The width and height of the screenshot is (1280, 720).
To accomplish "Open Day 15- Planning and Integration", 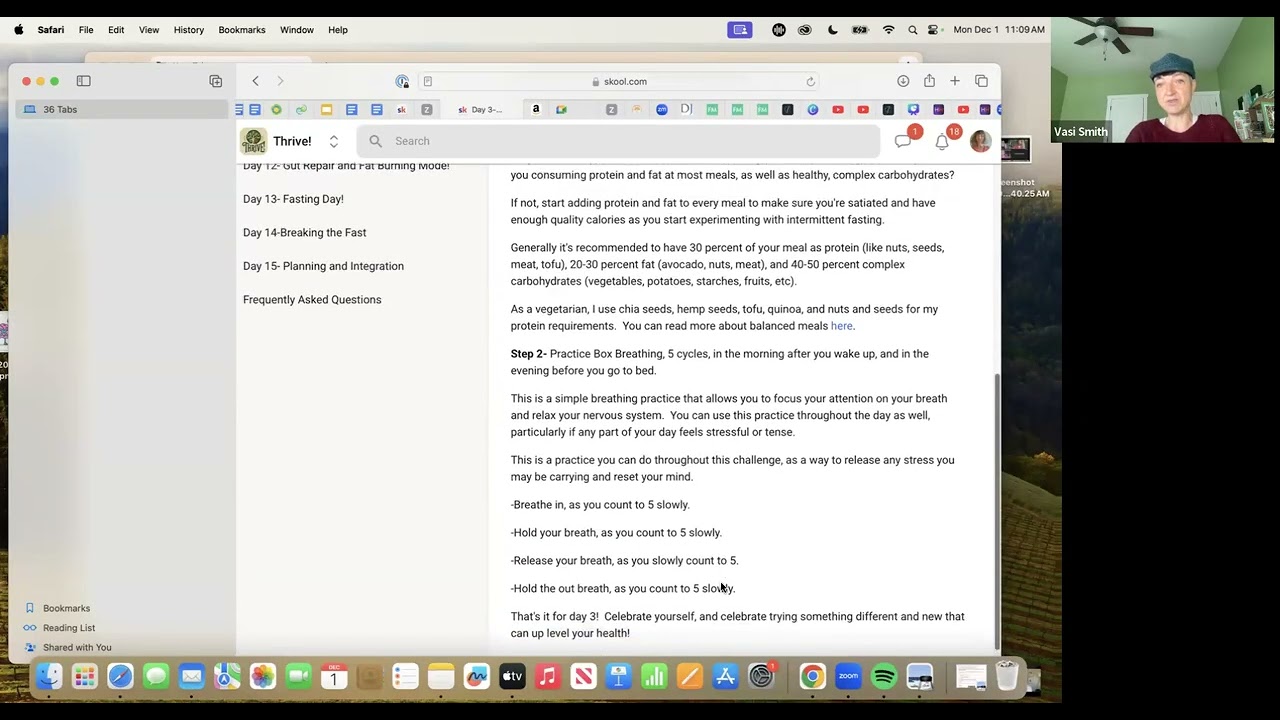I will [x=324, y=266].
